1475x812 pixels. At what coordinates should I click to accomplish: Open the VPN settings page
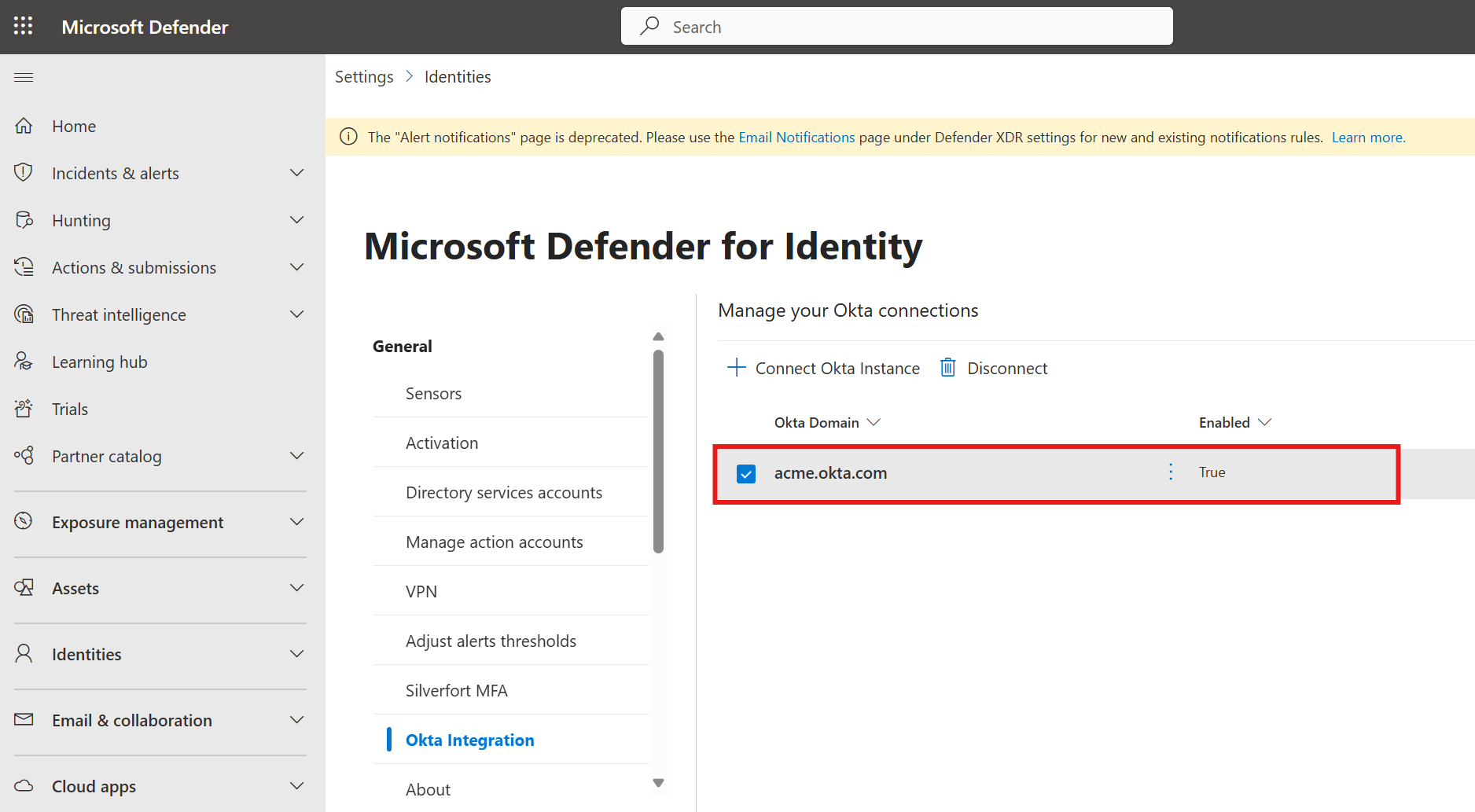[511, 591]
